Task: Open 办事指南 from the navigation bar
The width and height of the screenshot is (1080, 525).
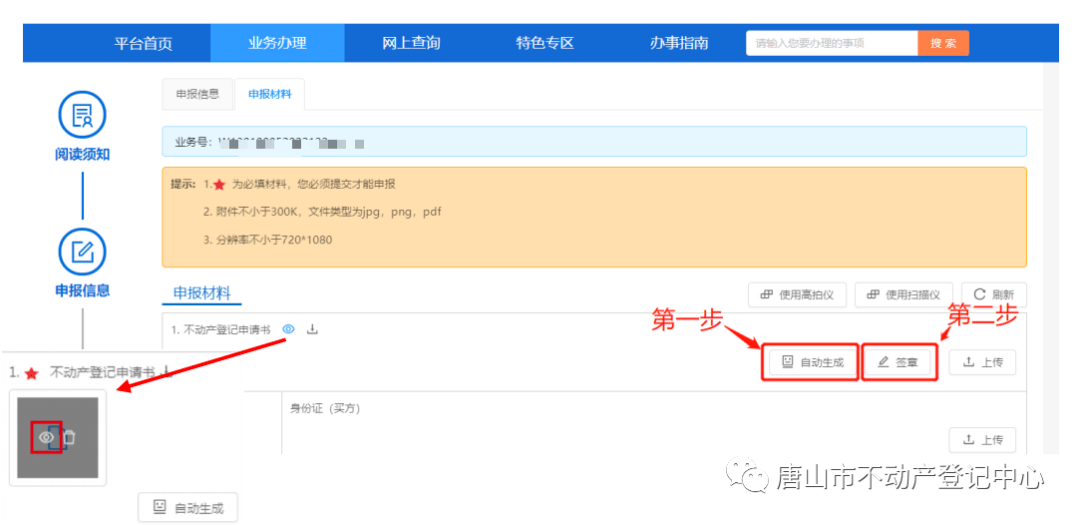Action: pos(679,43)
